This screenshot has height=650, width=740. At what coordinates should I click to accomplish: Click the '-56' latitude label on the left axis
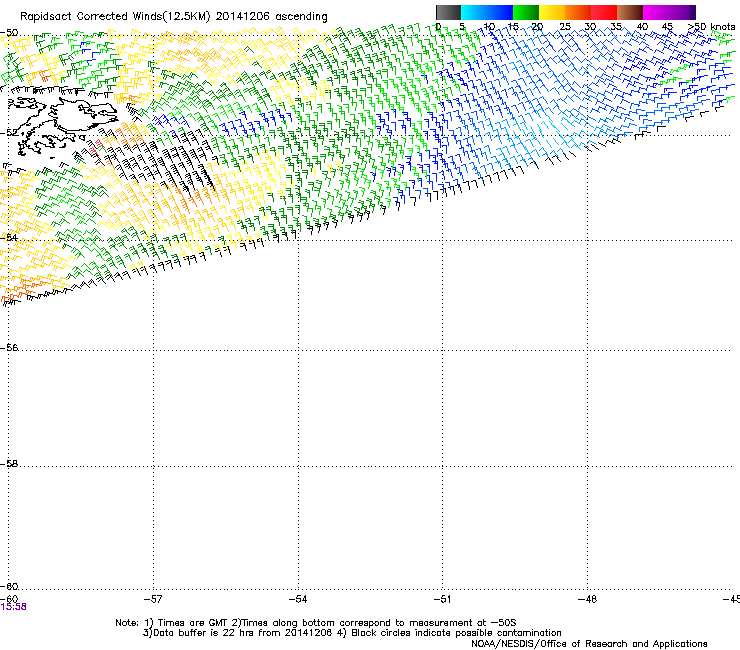pos(9,348)
